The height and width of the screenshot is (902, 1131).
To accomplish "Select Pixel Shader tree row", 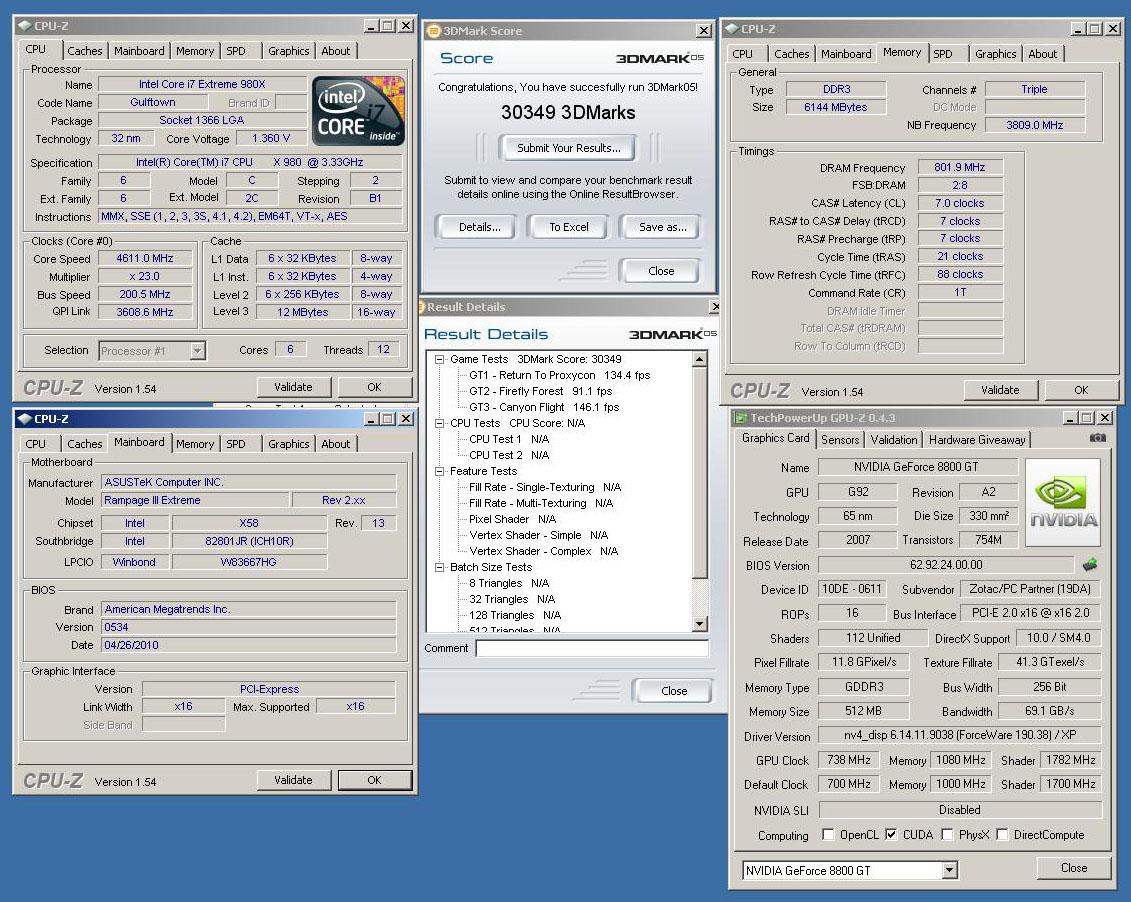I will coord(512,519).
